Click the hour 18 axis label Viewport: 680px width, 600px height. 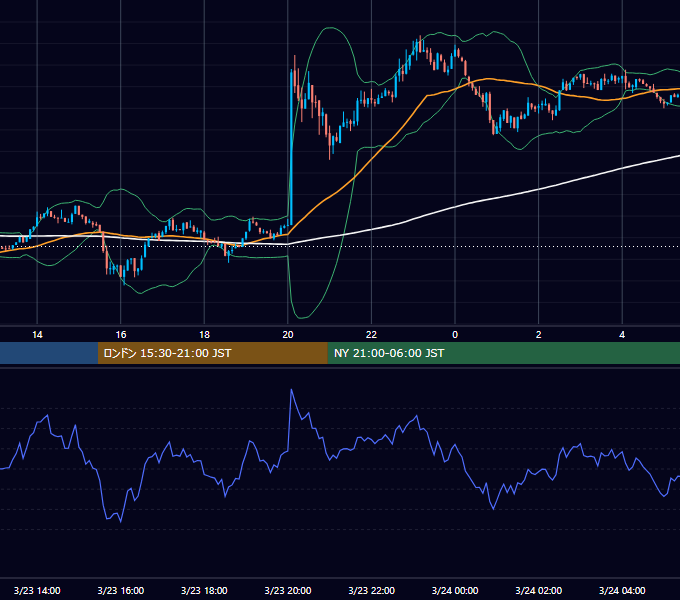click(x=204, y=335)
